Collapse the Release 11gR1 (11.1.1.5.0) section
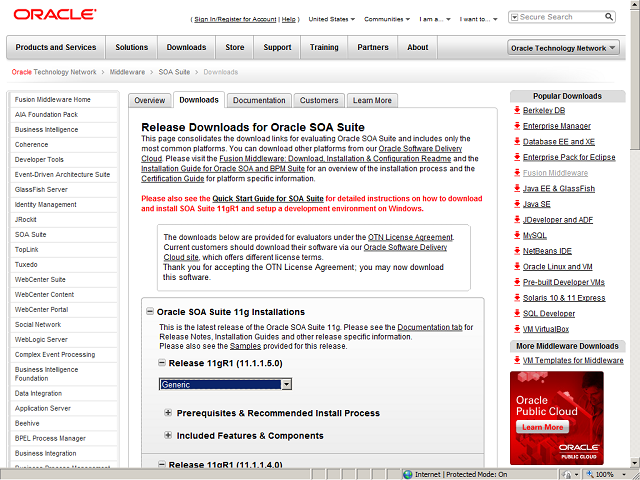The height and width of the screenshot is (480, 640). (160, 363)
